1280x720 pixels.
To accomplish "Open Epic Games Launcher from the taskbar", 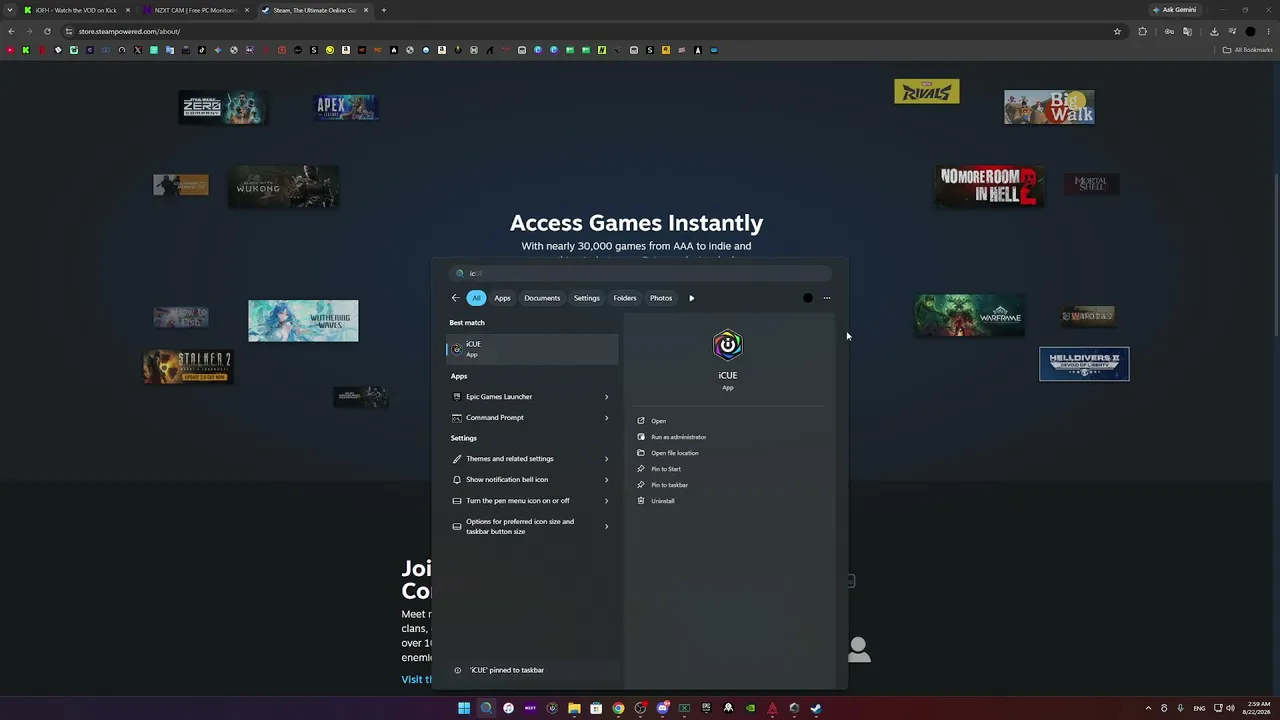I will 706,708.
